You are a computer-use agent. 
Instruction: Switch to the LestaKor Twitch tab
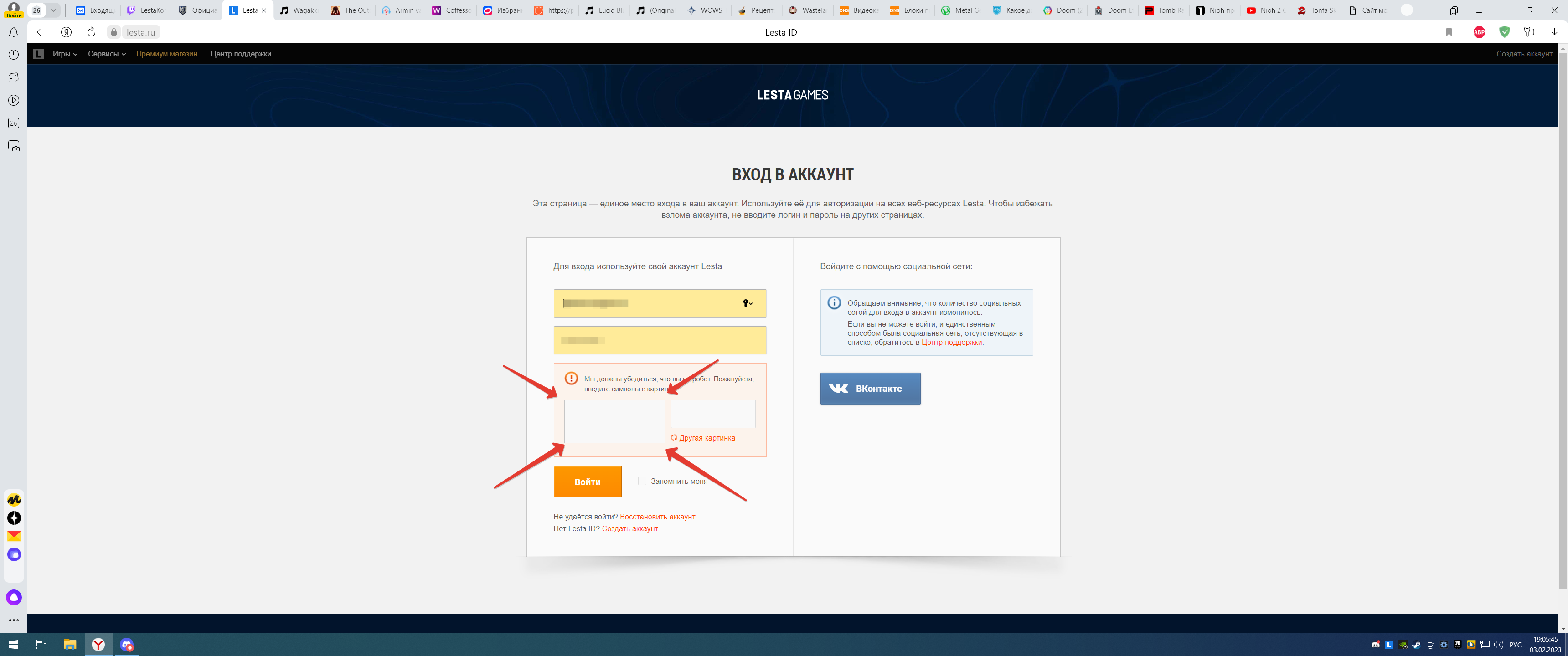pyautogui.click(x=146, y=10)
